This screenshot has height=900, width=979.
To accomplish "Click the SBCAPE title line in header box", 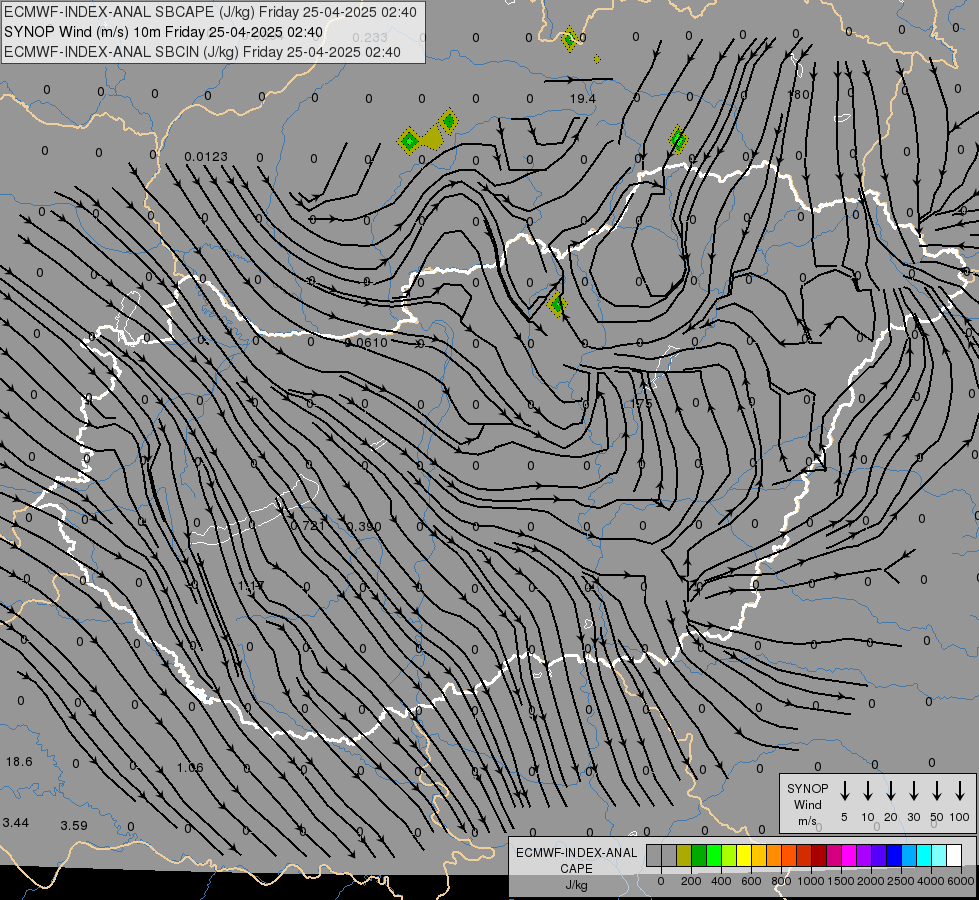I will [x=210, y=12].
